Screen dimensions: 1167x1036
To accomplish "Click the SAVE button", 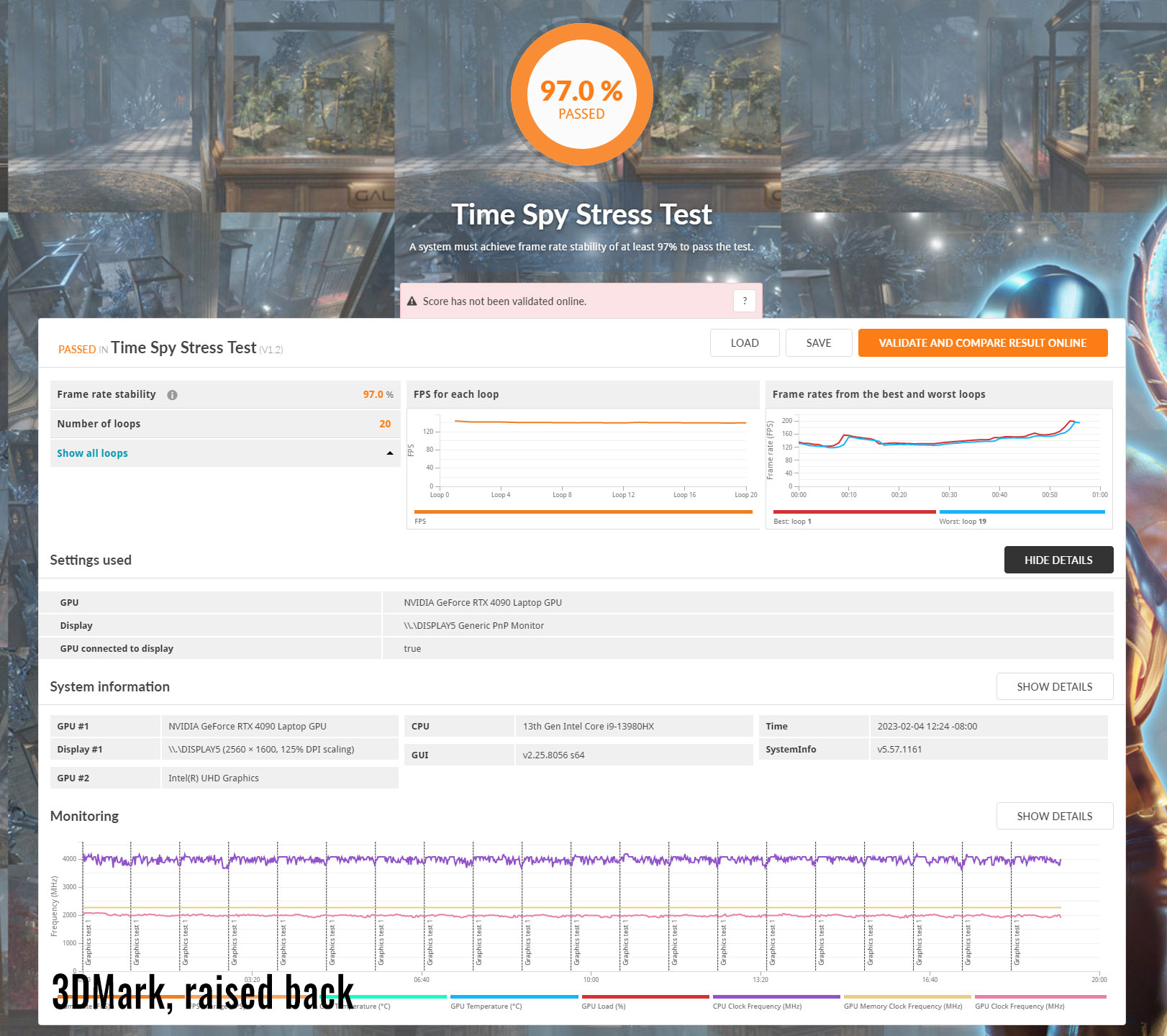I will pos(819,342).
